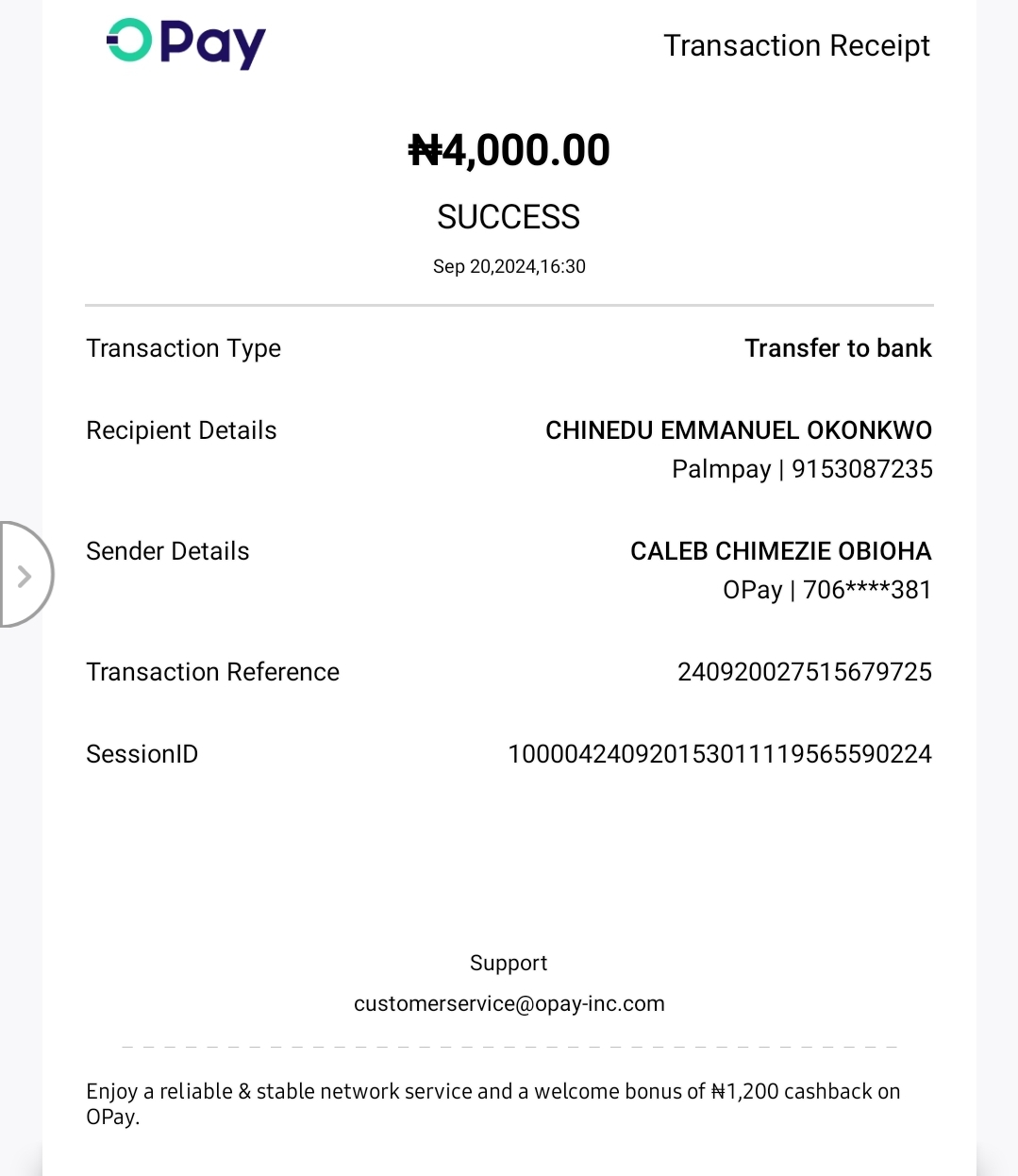Click the Transaction Type label

point(183,348)
